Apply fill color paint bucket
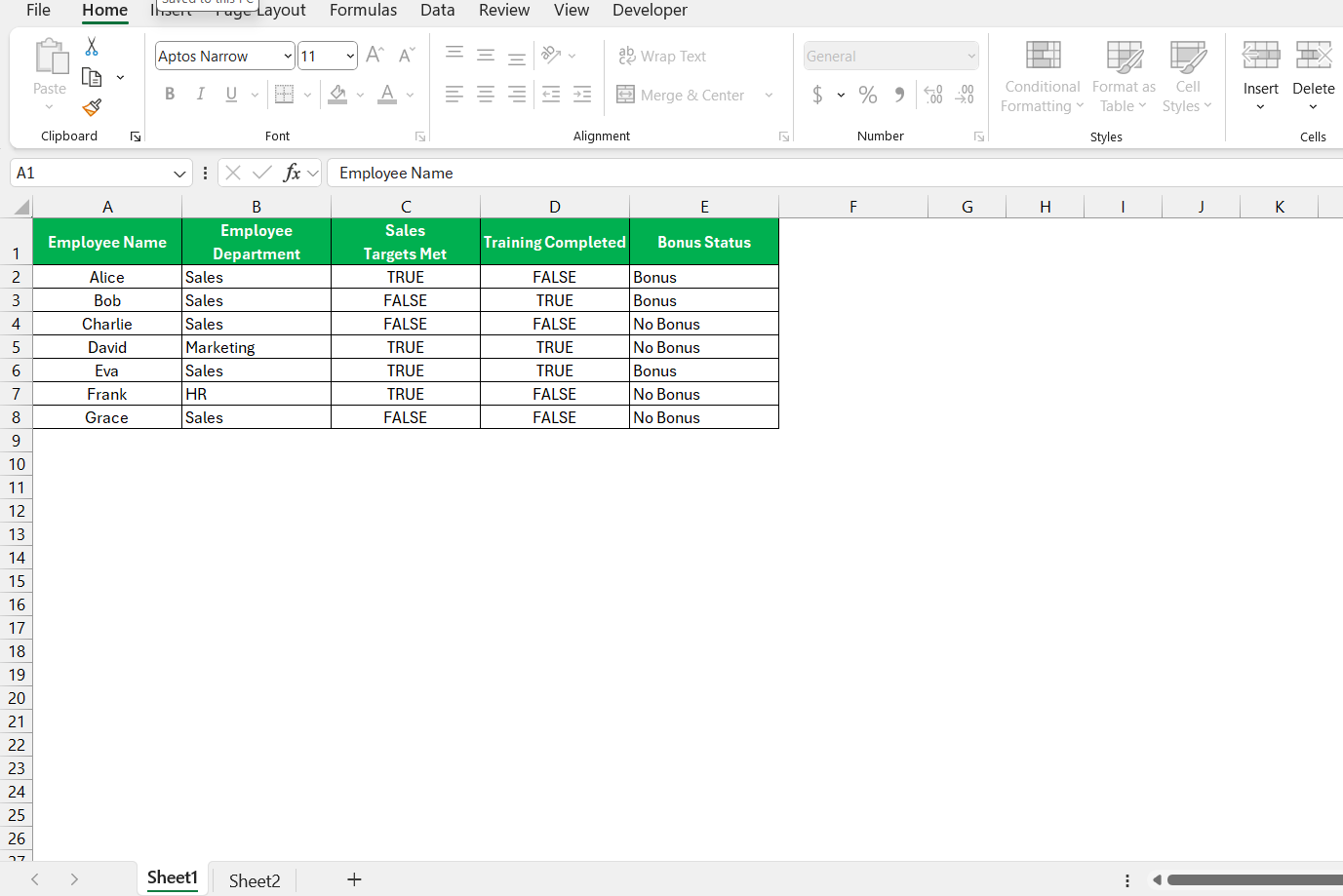This screenshot has width=1343, height=896. pos(338,95)
